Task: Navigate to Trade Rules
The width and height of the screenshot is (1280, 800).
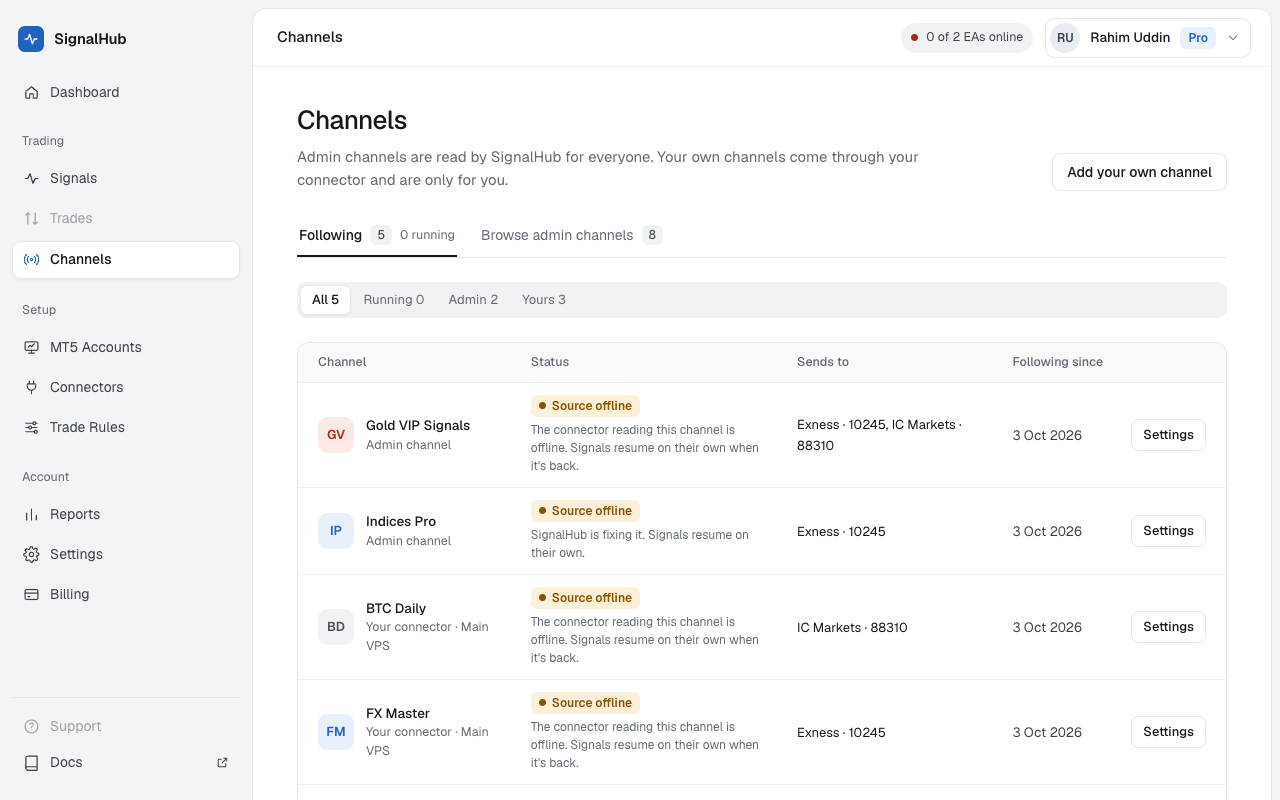Action: pyautogui.click(x=126, y=427)
